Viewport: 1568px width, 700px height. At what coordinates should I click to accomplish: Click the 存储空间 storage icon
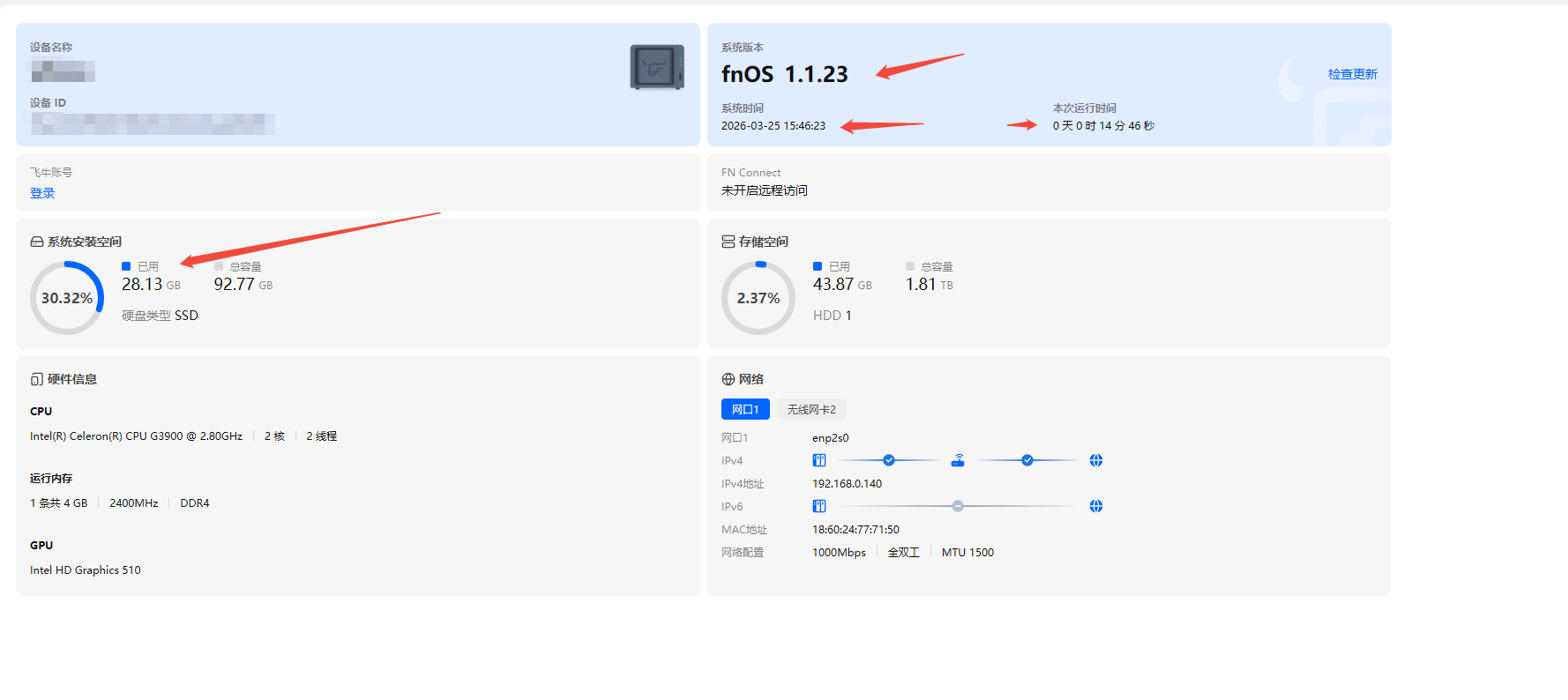728,242
